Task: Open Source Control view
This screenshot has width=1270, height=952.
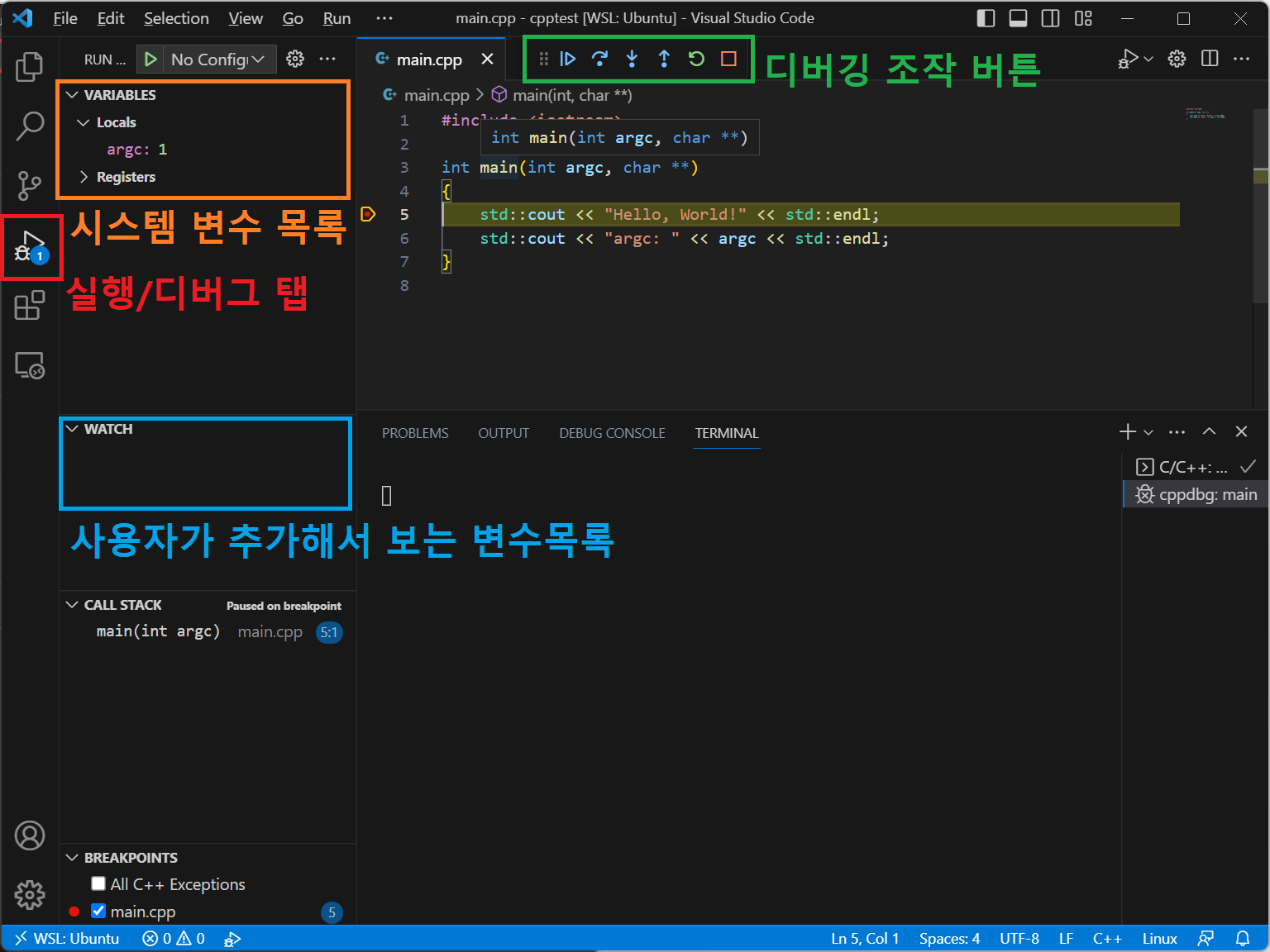Action: click(30, 186)
